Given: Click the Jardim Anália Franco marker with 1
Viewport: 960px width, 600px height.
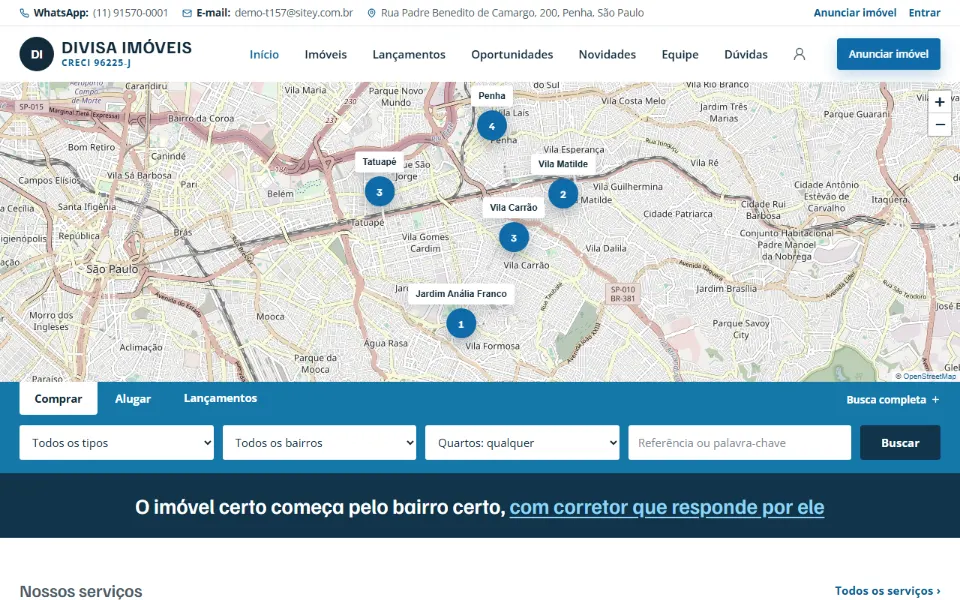Looking at the screenshot, I should point(461,324).
